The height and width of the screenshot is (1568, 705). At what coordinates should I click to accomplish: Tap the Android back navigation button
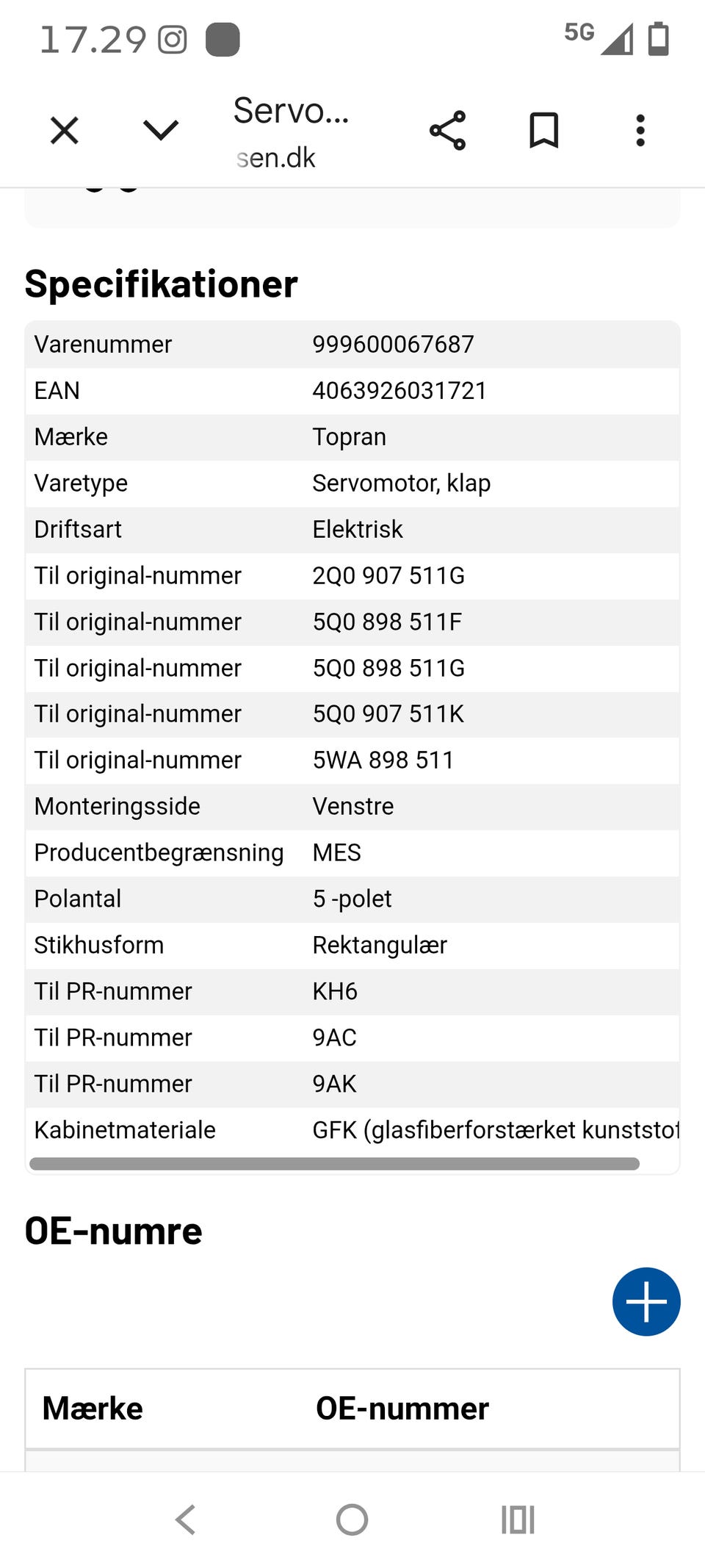tap(186, 1520)
